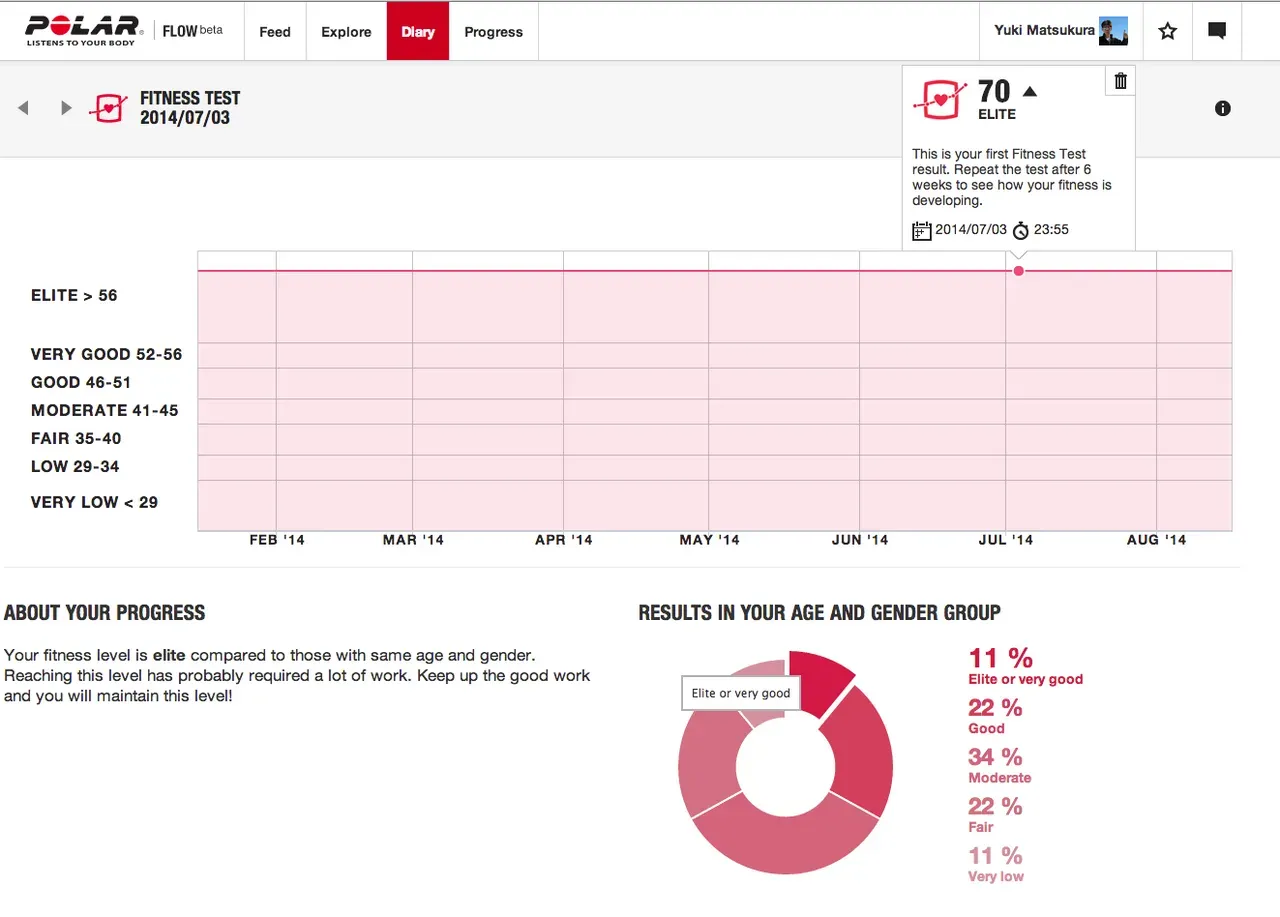Click the upward arrow beside the score 70

tap(1028, 90)
